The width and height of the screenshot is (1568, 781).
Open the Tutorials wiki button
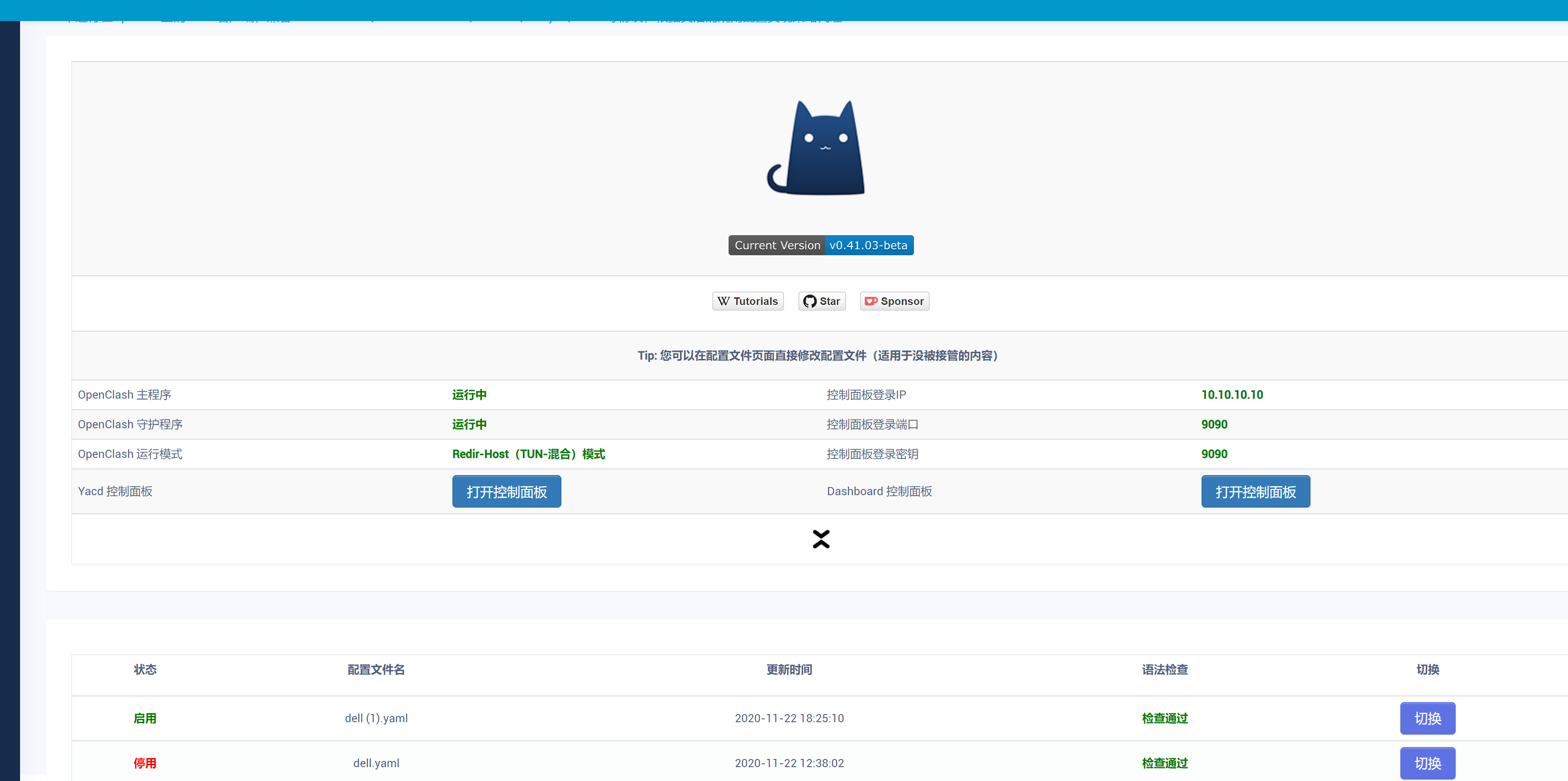pos(748,301)
